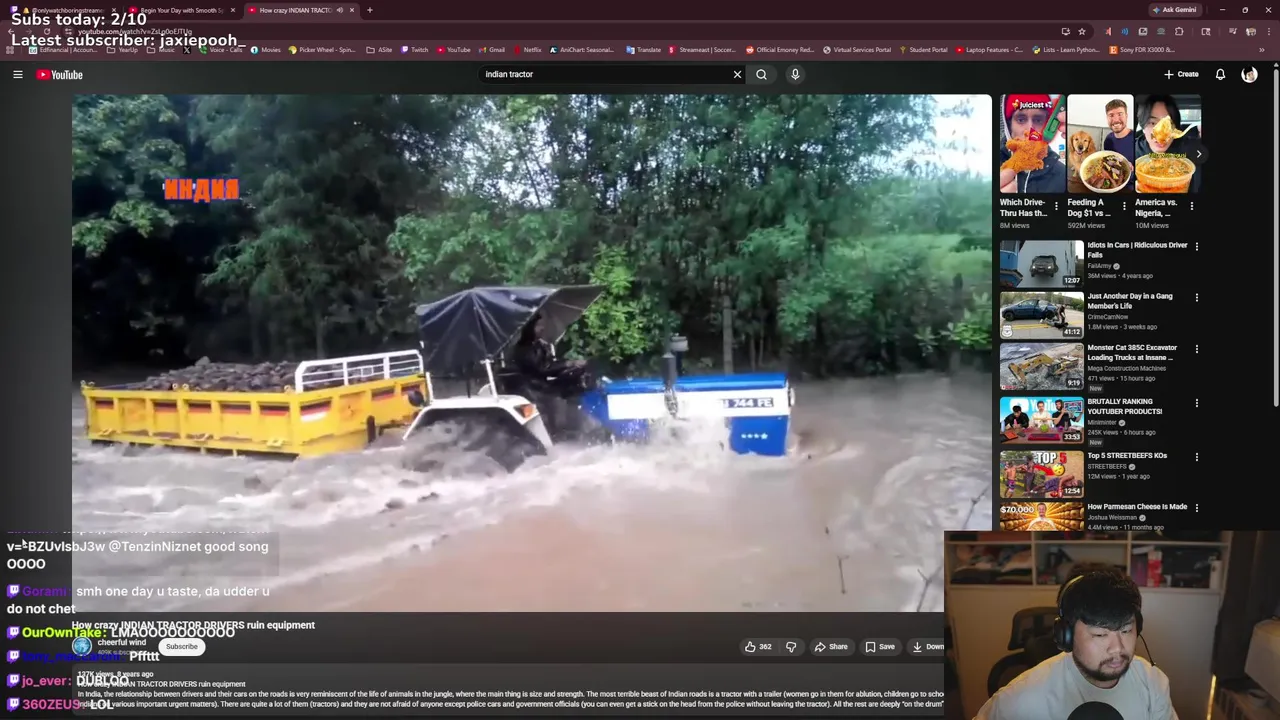
Task: Open 'Which Drive-Thru Has' short thumbnail
Action: pos(1032,144)
